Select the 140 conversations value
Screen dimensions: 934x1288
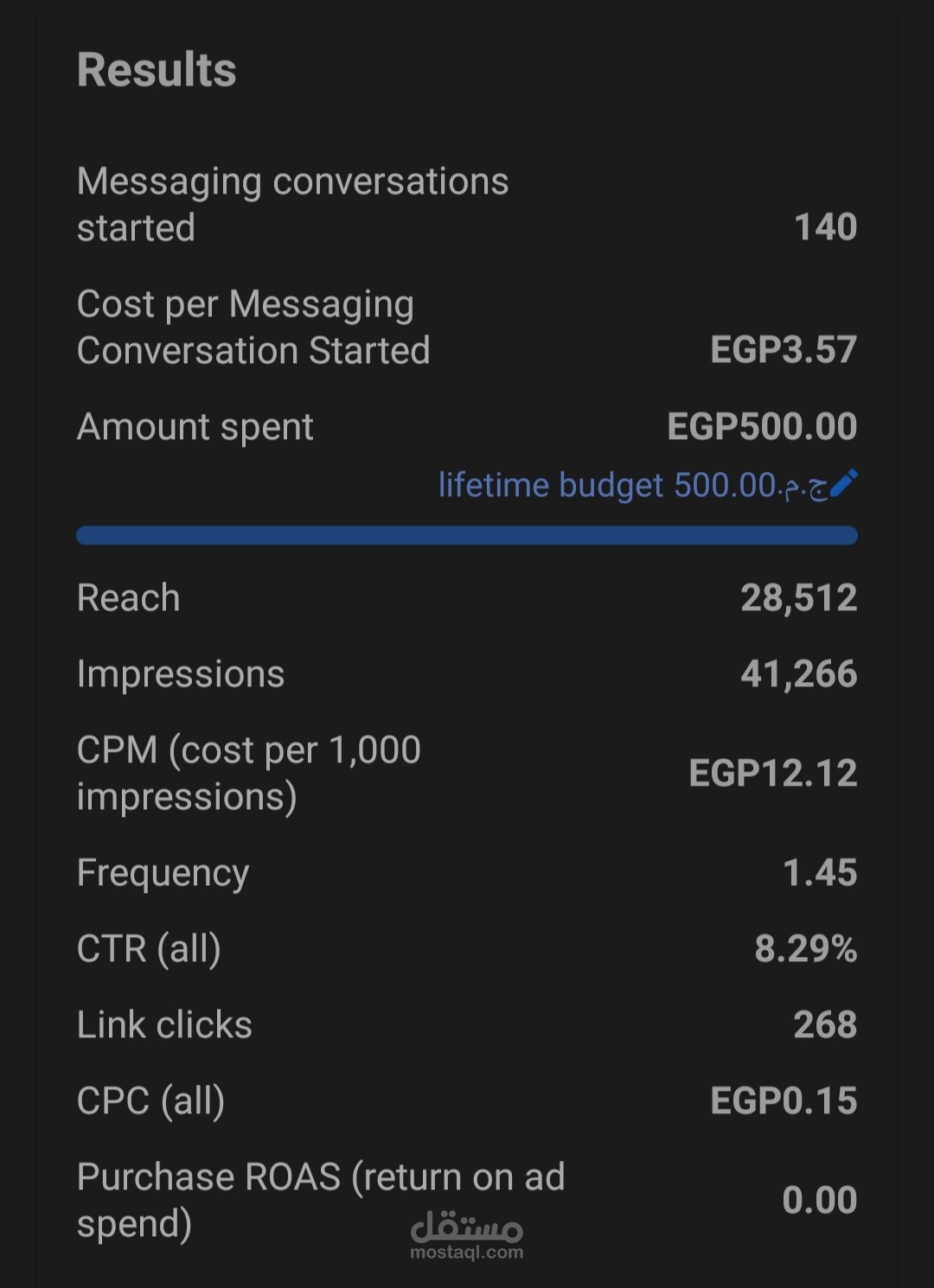point(826,227)
